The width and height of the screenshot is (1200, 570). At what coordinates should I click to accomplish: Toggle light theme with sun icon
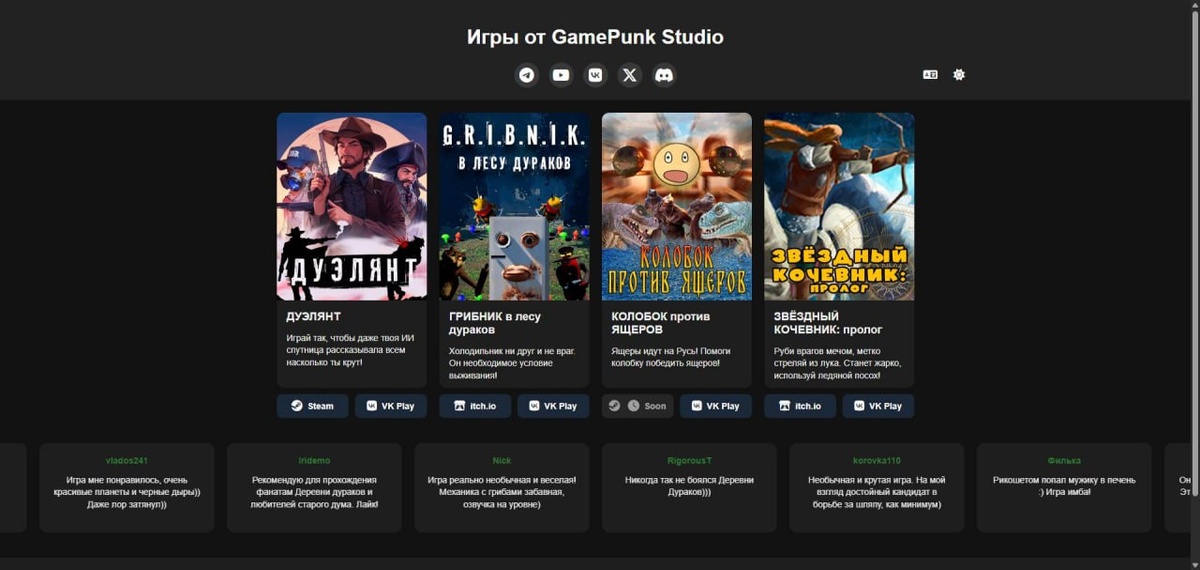tap(959, 75)
